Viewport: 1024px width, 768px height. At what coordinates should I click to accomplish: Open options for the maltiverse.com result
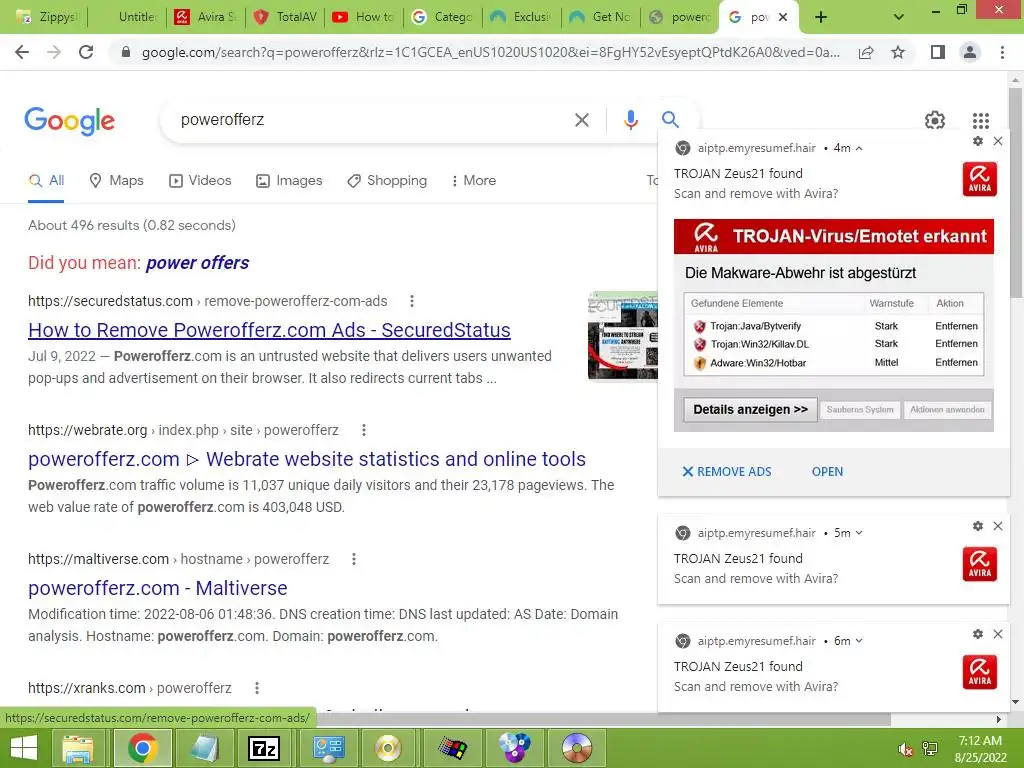pyautogui.click(x=354, y=559)
